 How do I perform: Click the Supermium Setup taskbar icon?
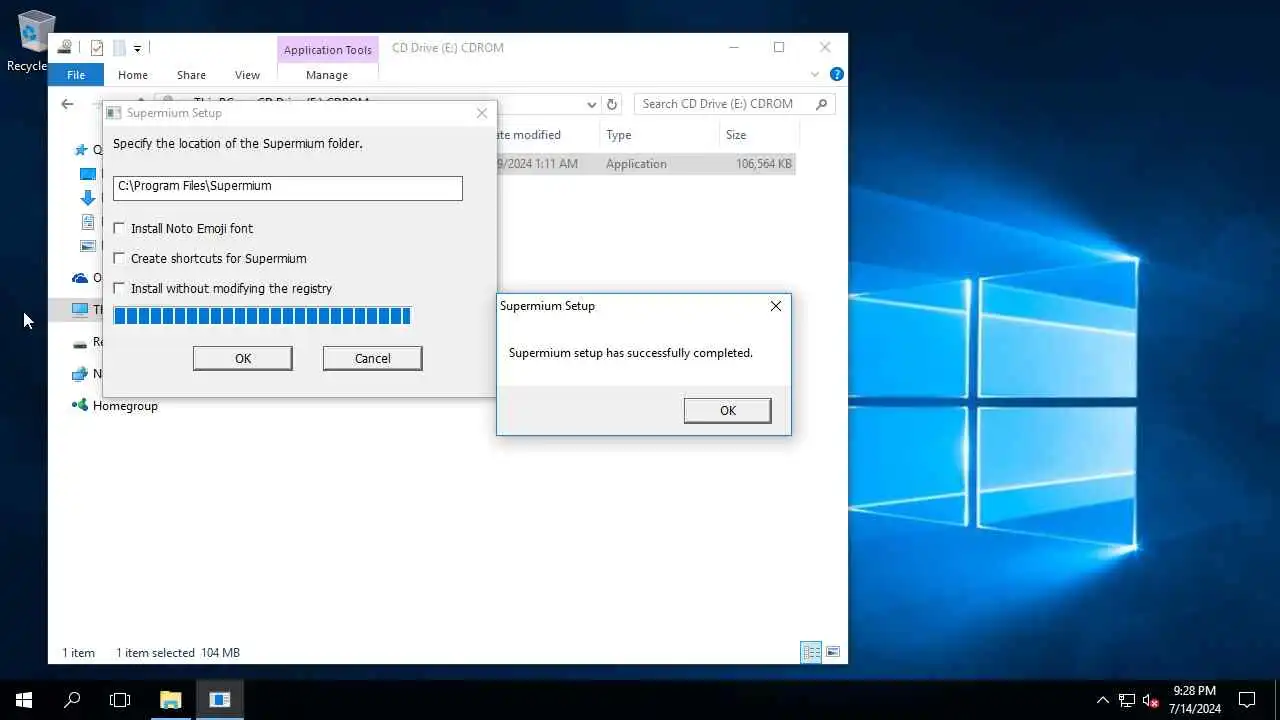click(220, 700)
